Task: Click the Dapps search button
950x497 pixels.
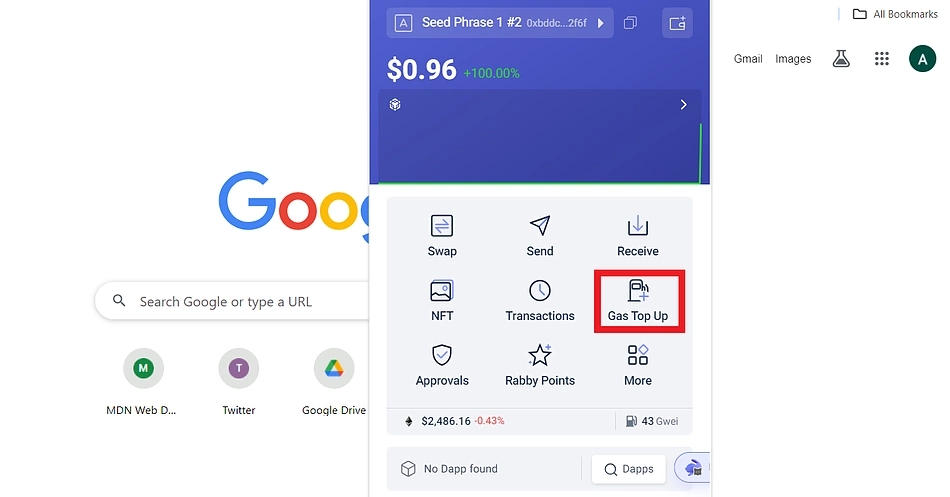Action: point(629,469)
